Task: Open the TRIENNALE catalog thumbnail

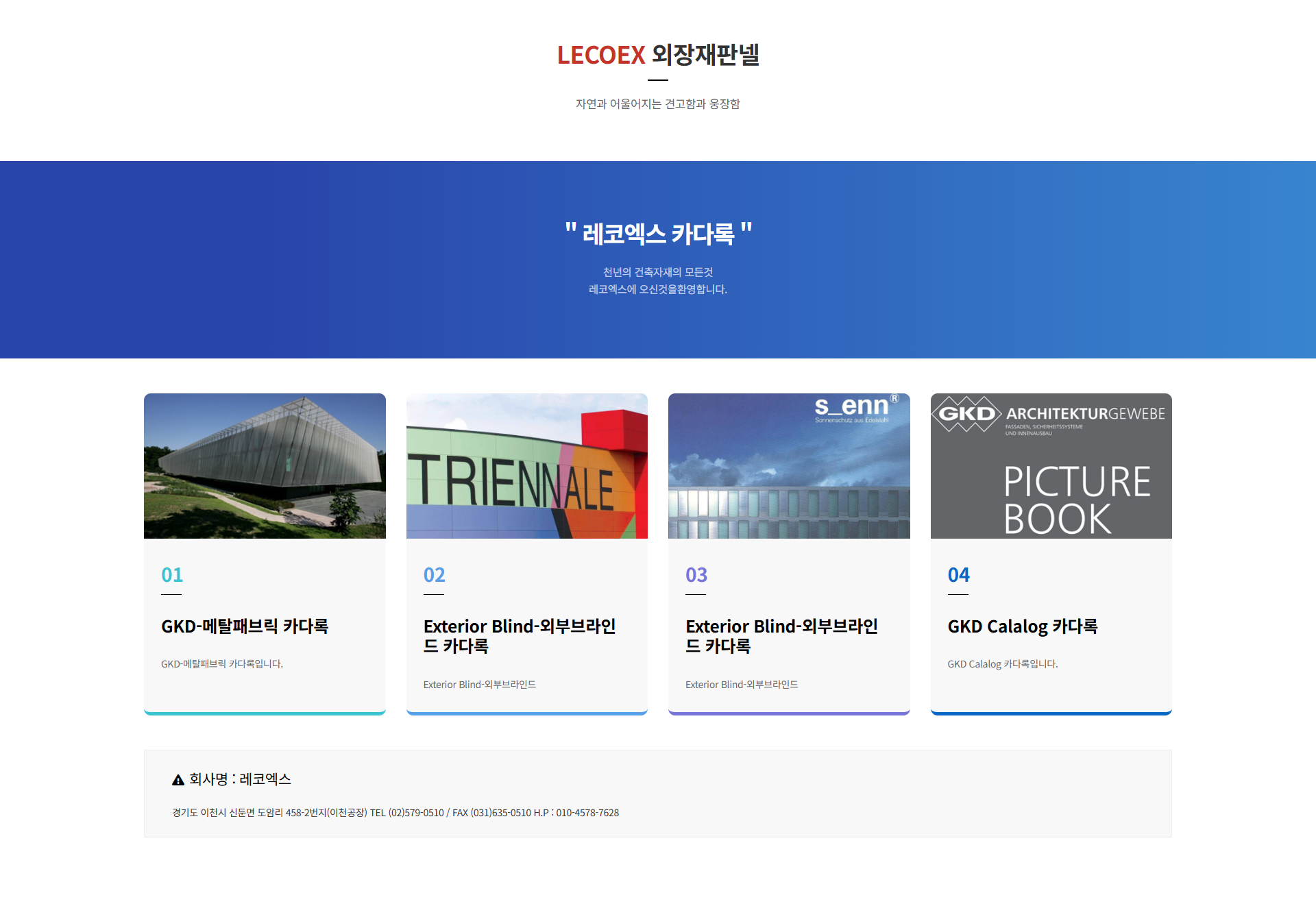Action: click(x=527, y=466)
